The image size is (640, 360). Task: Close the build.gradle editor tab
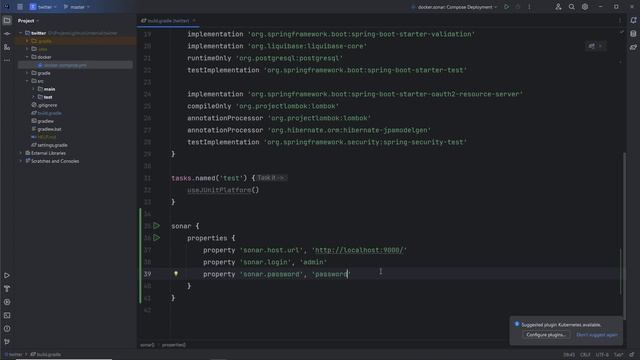pyautogui.click(x=194, y=20)
